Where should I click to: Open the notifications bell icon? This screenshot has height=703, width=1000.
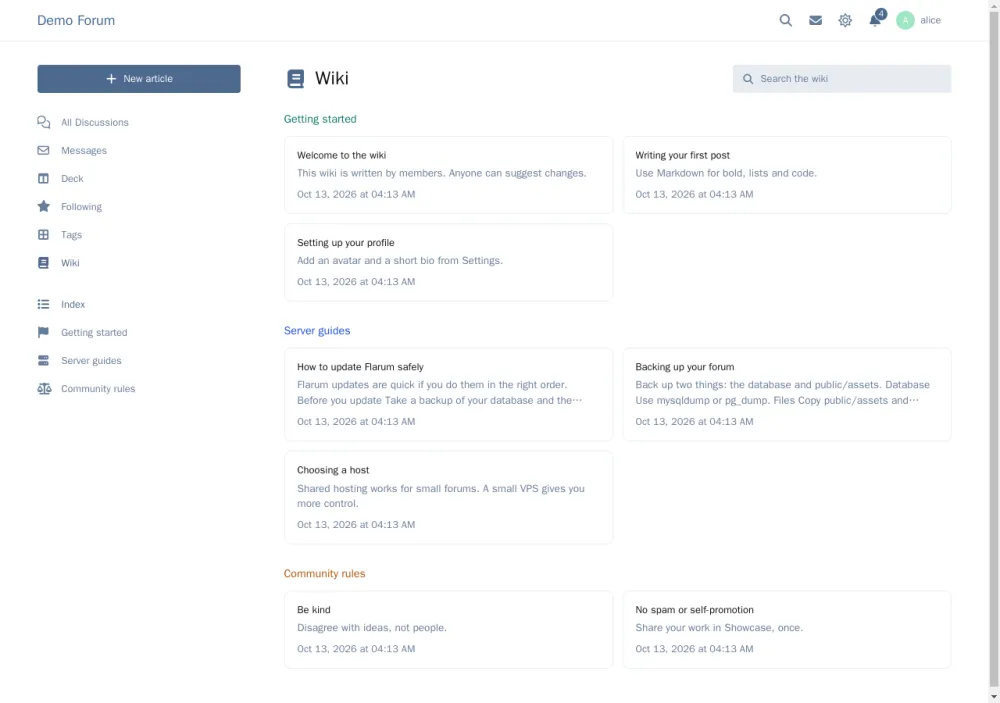pyautogui.click(x=874, y=21)
